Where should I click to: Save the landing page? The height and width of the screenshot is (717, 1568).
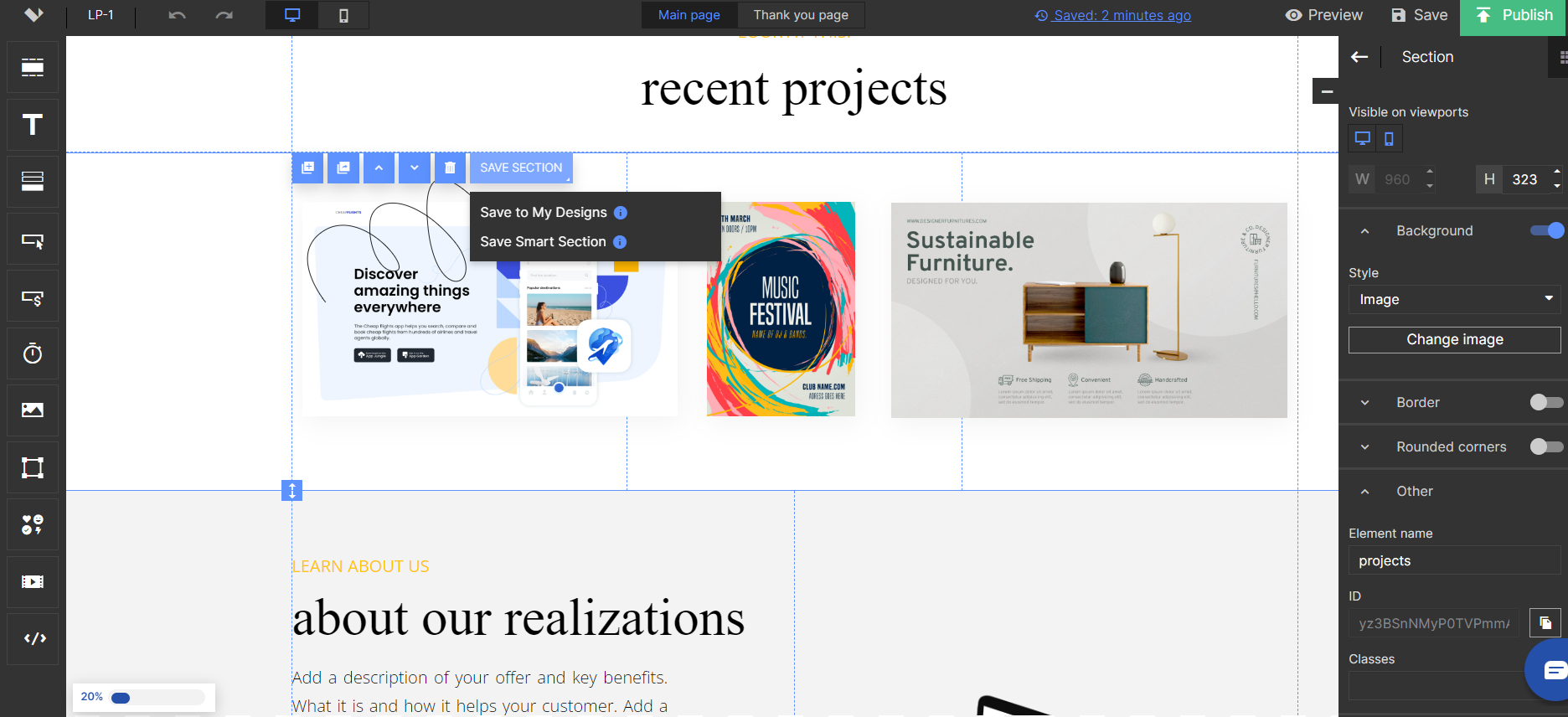[1420, 15]
